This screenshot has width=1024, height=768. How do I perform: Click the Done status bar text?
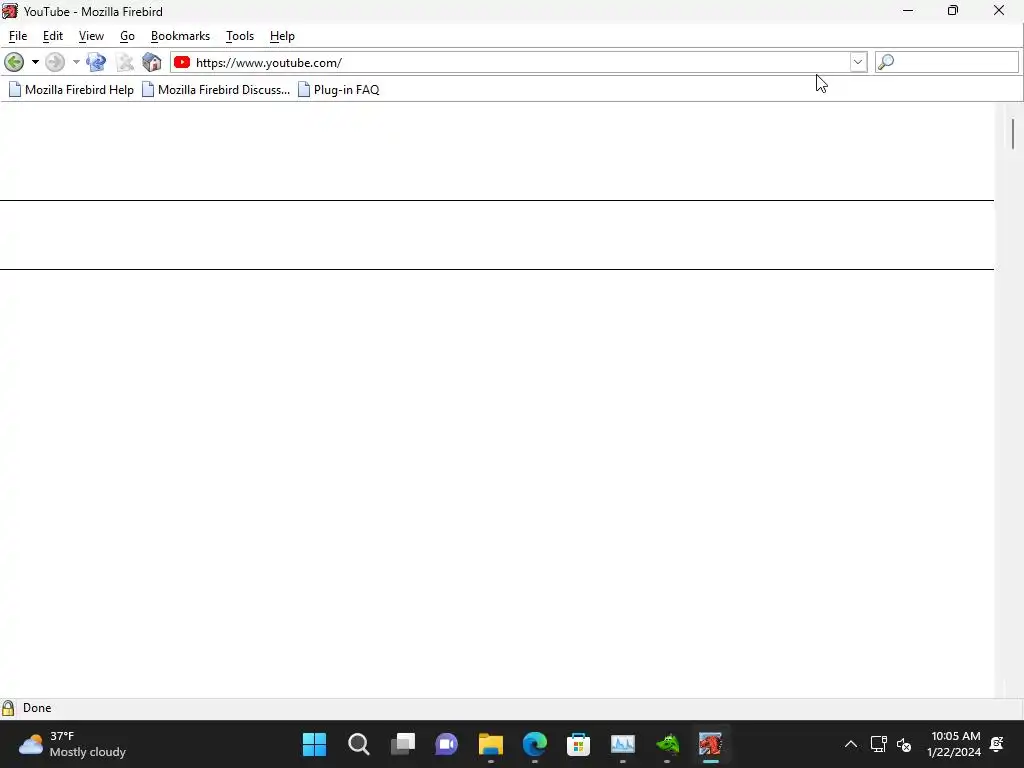[x=37, y=708]
